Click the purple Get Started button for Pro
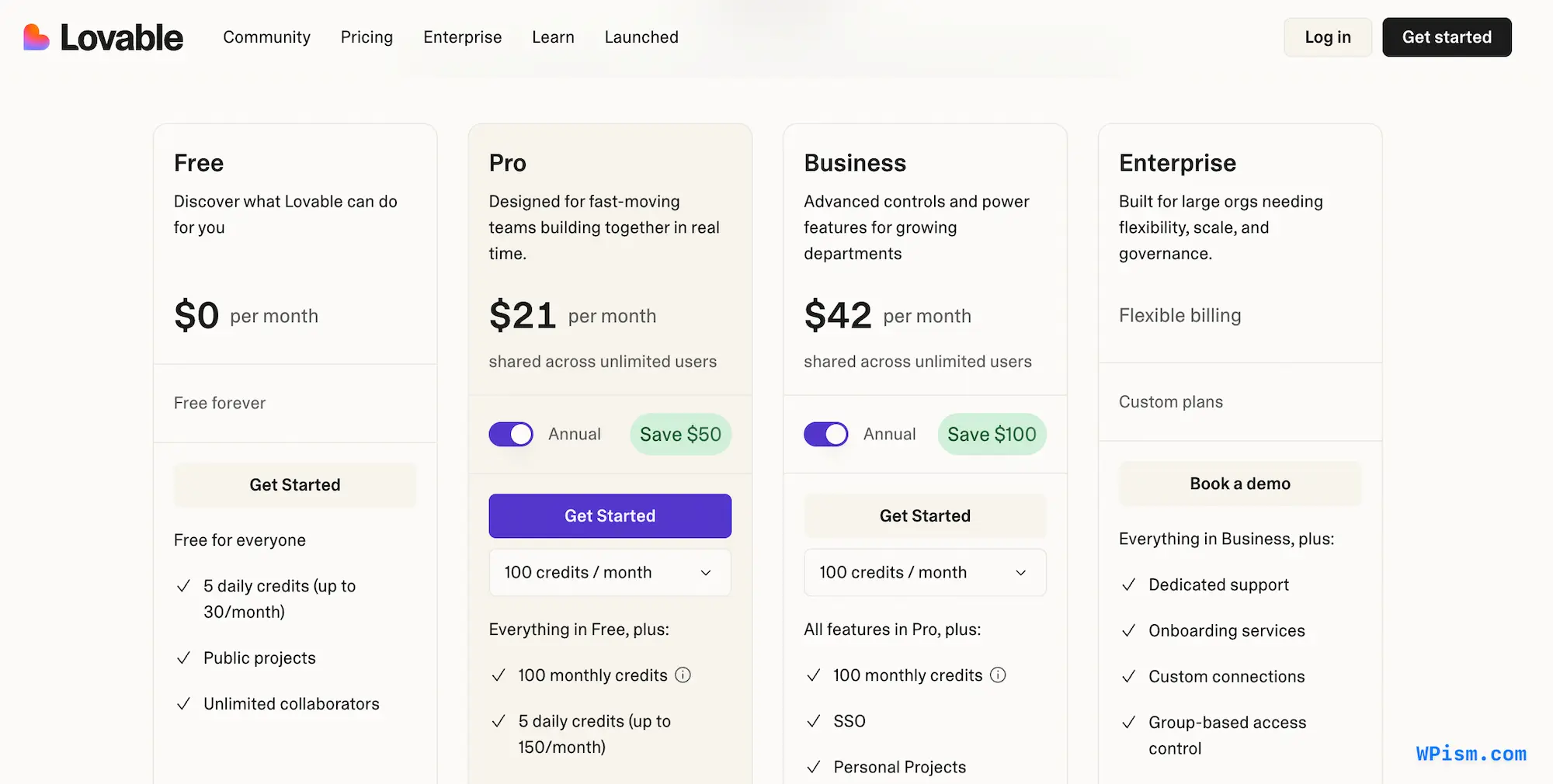Viewport: 1553px width, 784px height. [610, 515]
